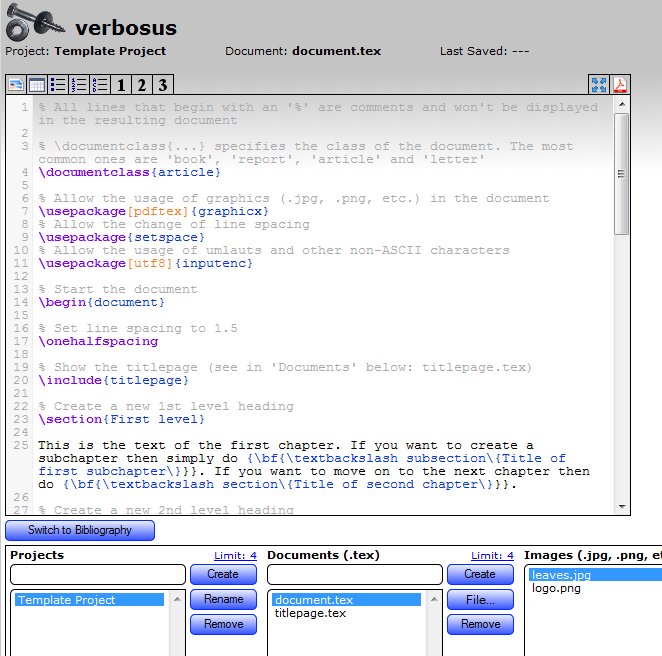Click the description list toolbar icon
This screenshot has height=656, width=662.
pyautogui.click(x=100, y=85)
